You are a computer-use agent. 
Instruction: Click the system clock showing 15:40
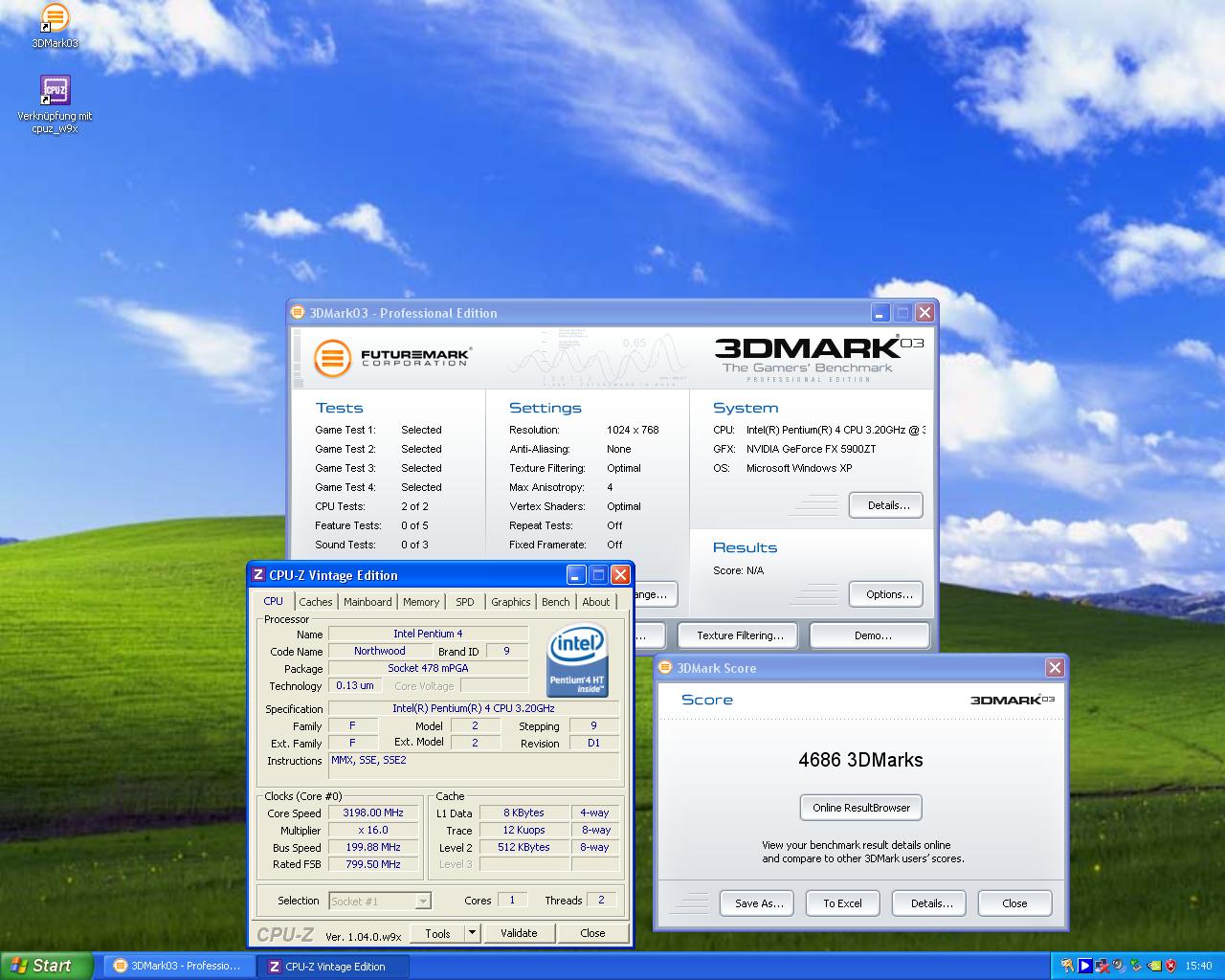pos(1198,966)
